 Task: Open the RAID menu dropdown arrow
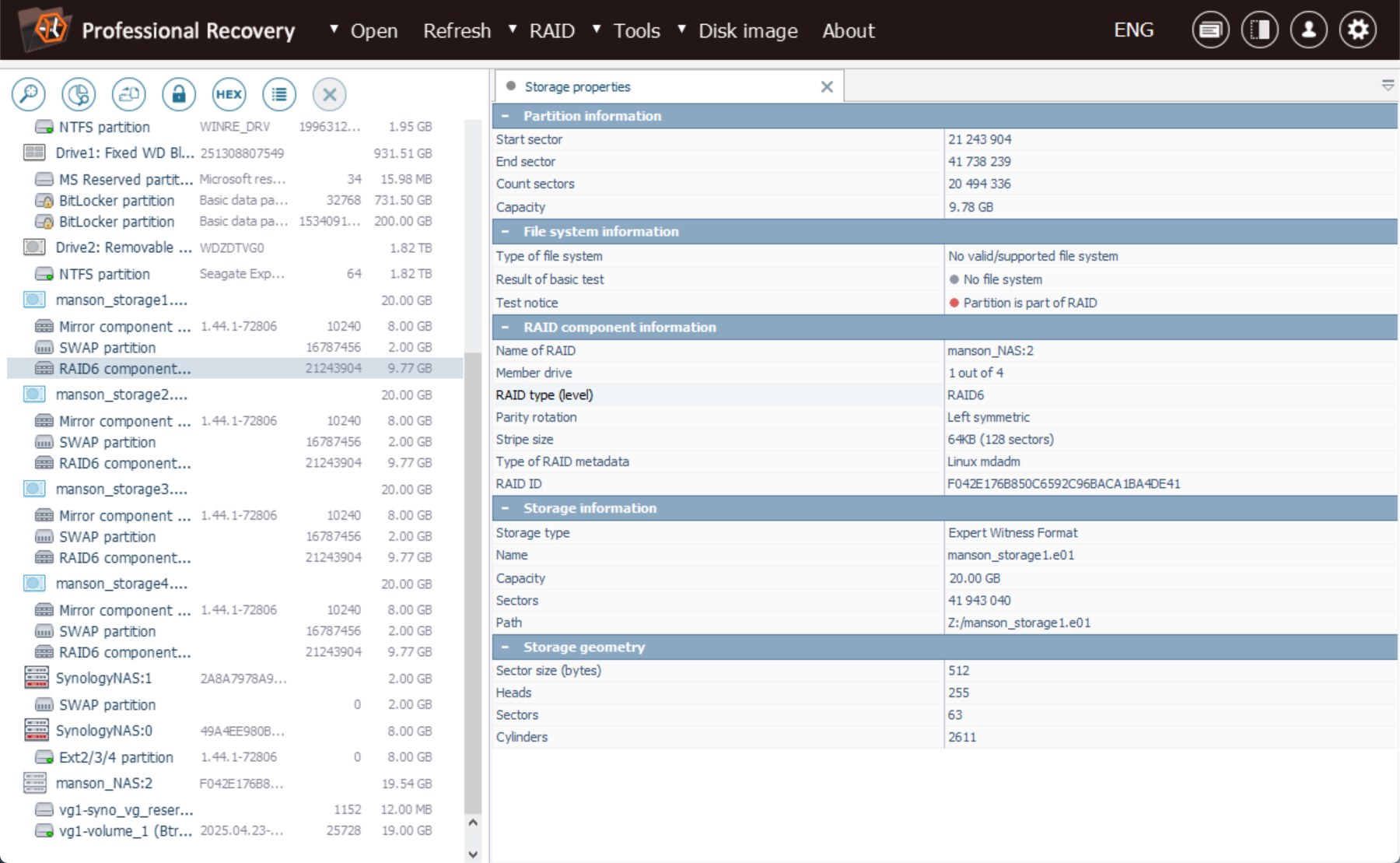[513, 29]
